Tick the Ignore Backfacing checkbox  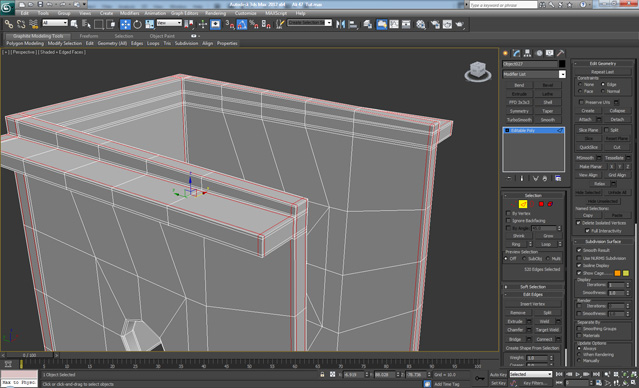coord(508,220)
